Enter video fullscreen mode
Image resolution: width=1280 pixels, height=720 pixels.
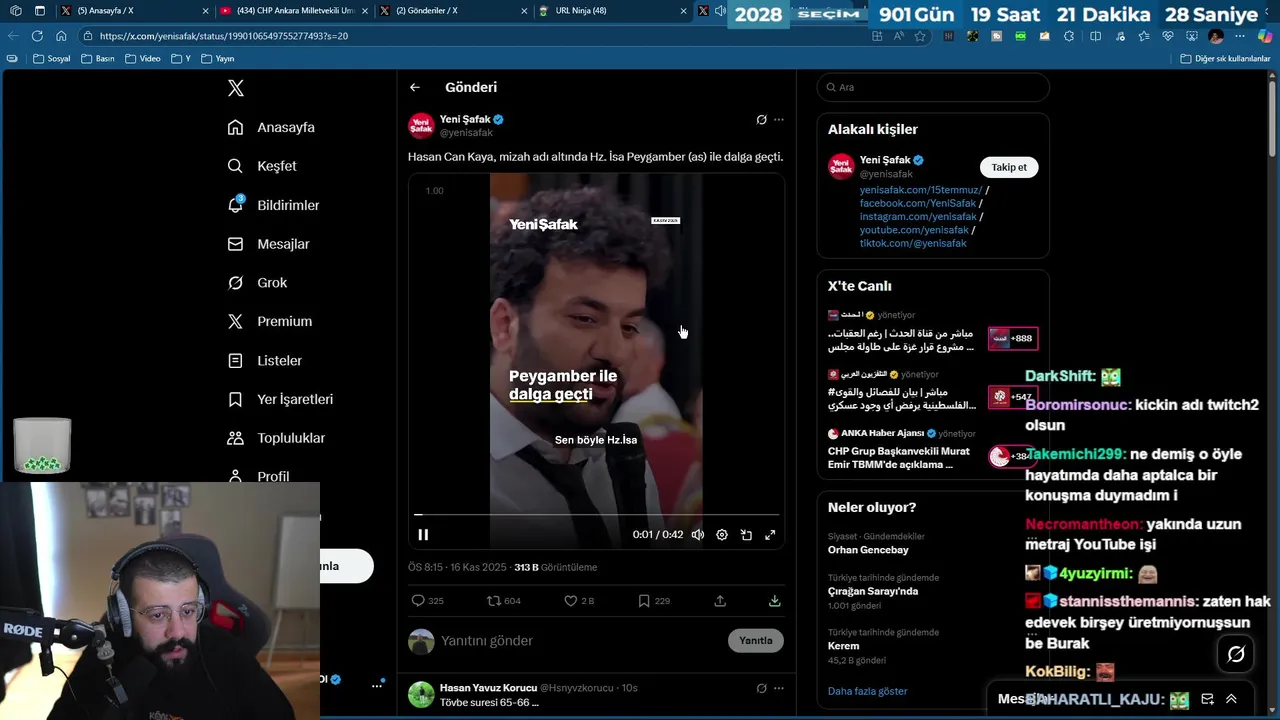tap(770, 535)
